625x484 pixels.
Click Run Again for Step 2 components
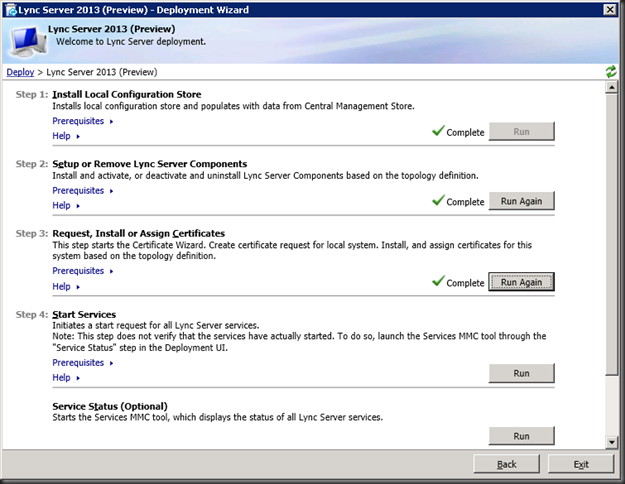click(521, 201)
